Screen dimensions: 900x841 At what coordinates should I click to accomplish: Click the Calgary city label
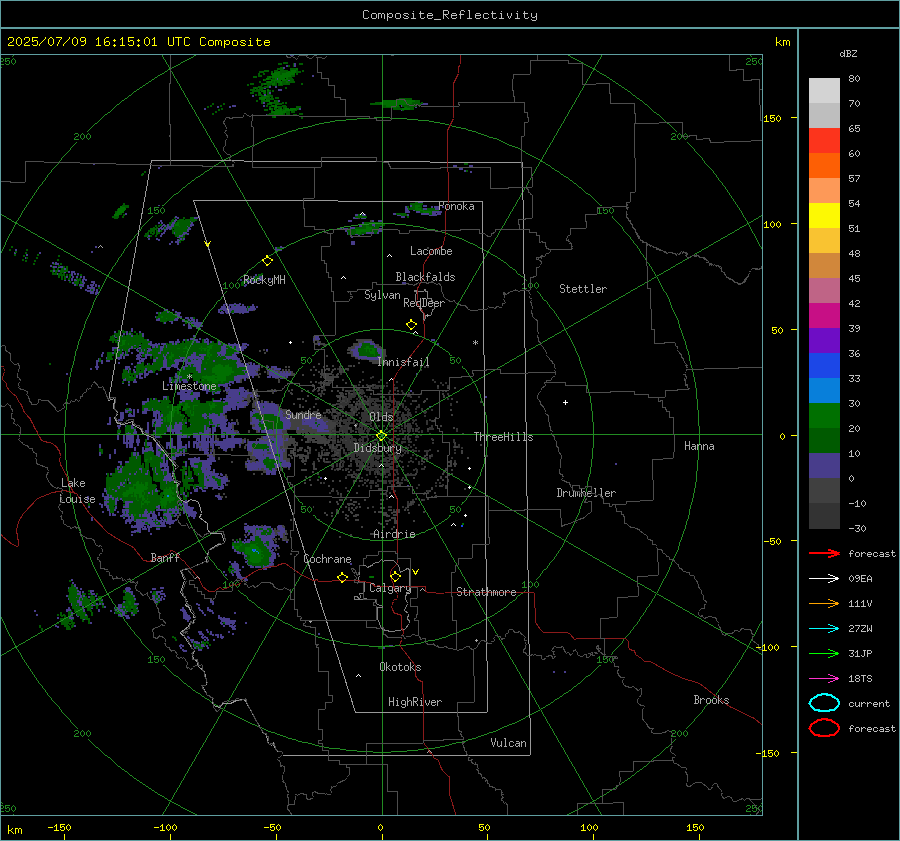(390, 588)
